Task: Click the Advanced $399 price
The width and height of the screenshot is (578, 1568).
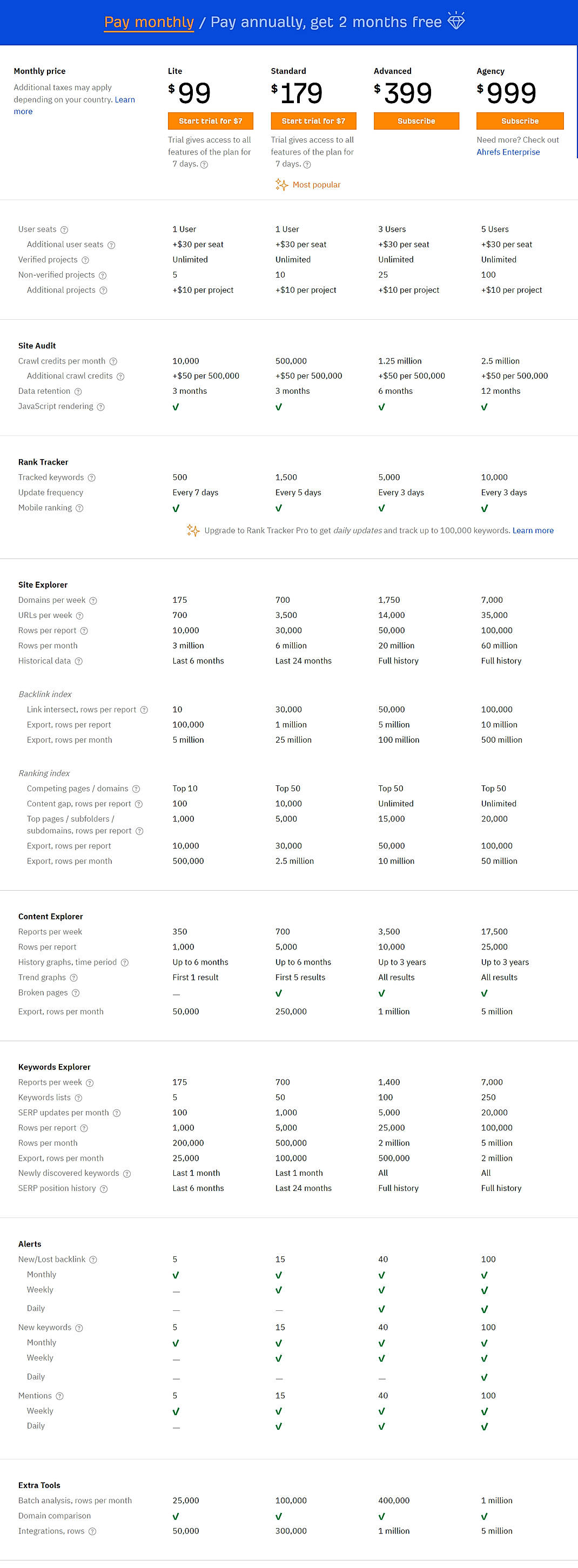Action: (402, 93)
